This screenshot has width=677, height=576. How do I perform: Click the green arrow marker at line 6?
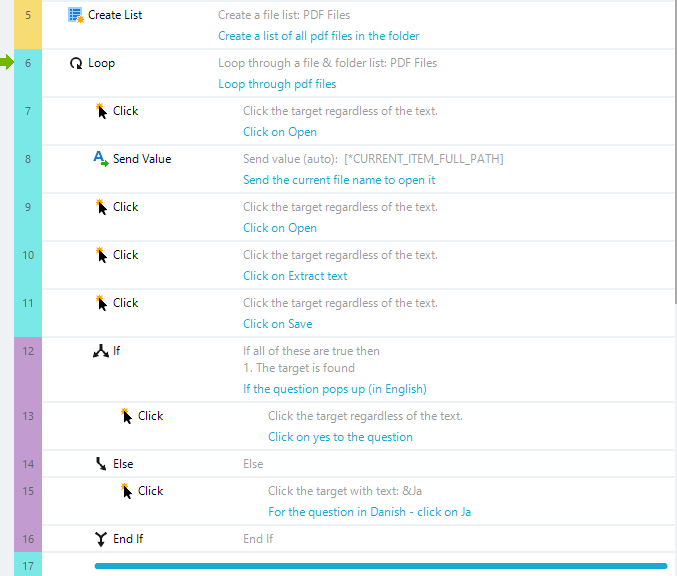(6, 63)
